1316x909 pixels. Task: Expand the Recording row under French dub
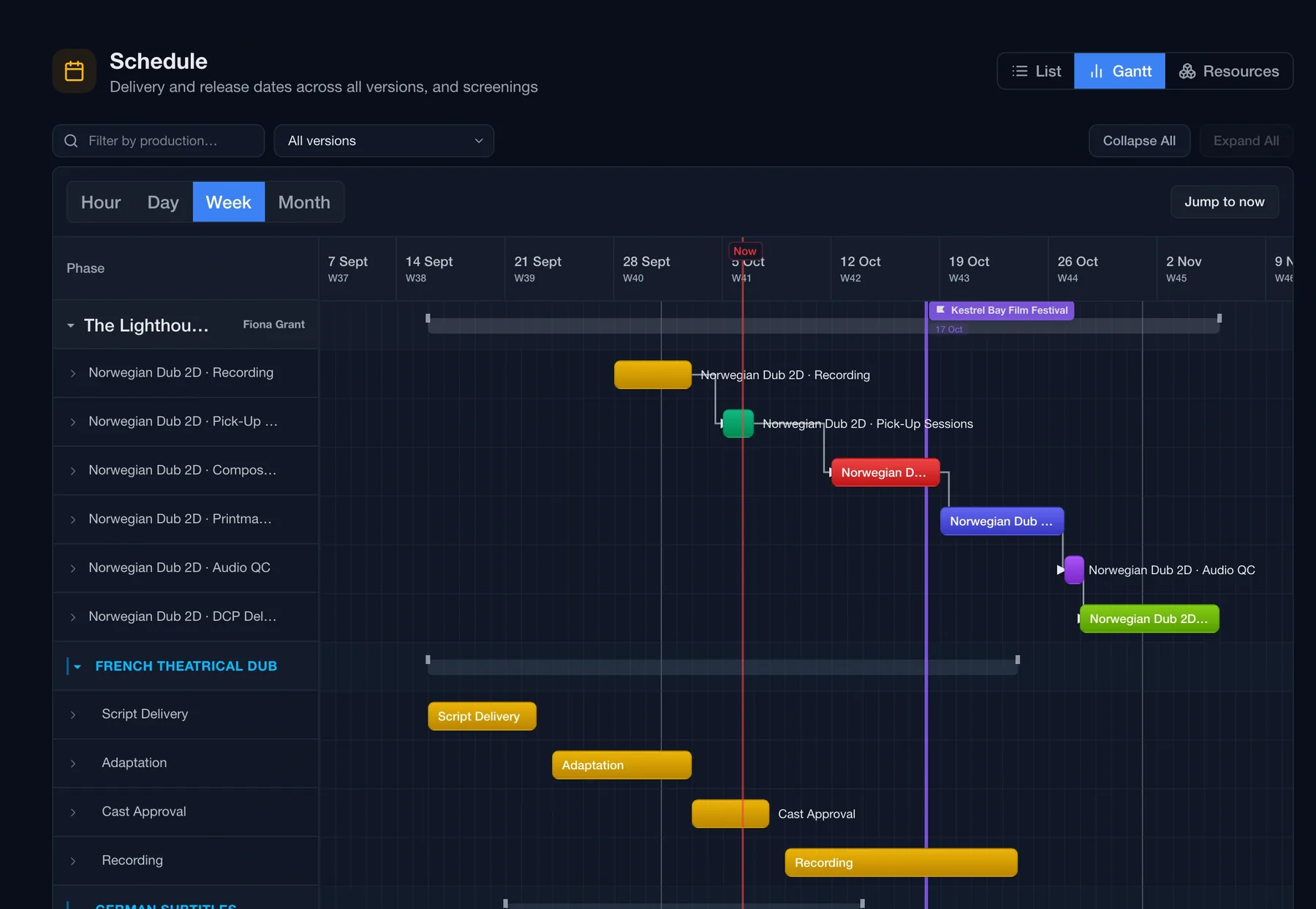73,861
